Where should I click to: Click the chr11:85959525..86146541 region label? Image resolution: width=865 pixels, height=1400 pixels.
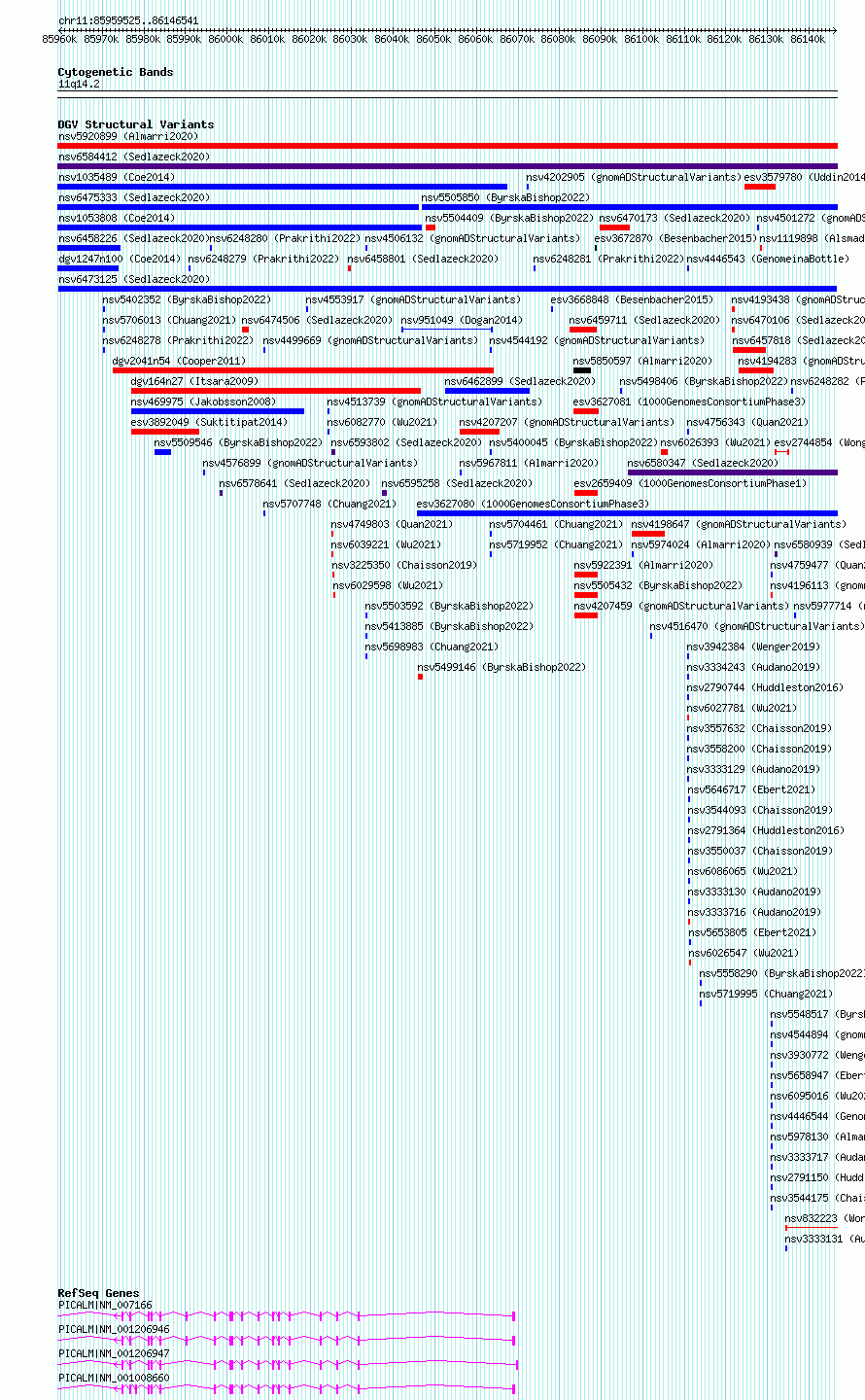point(128,20)
